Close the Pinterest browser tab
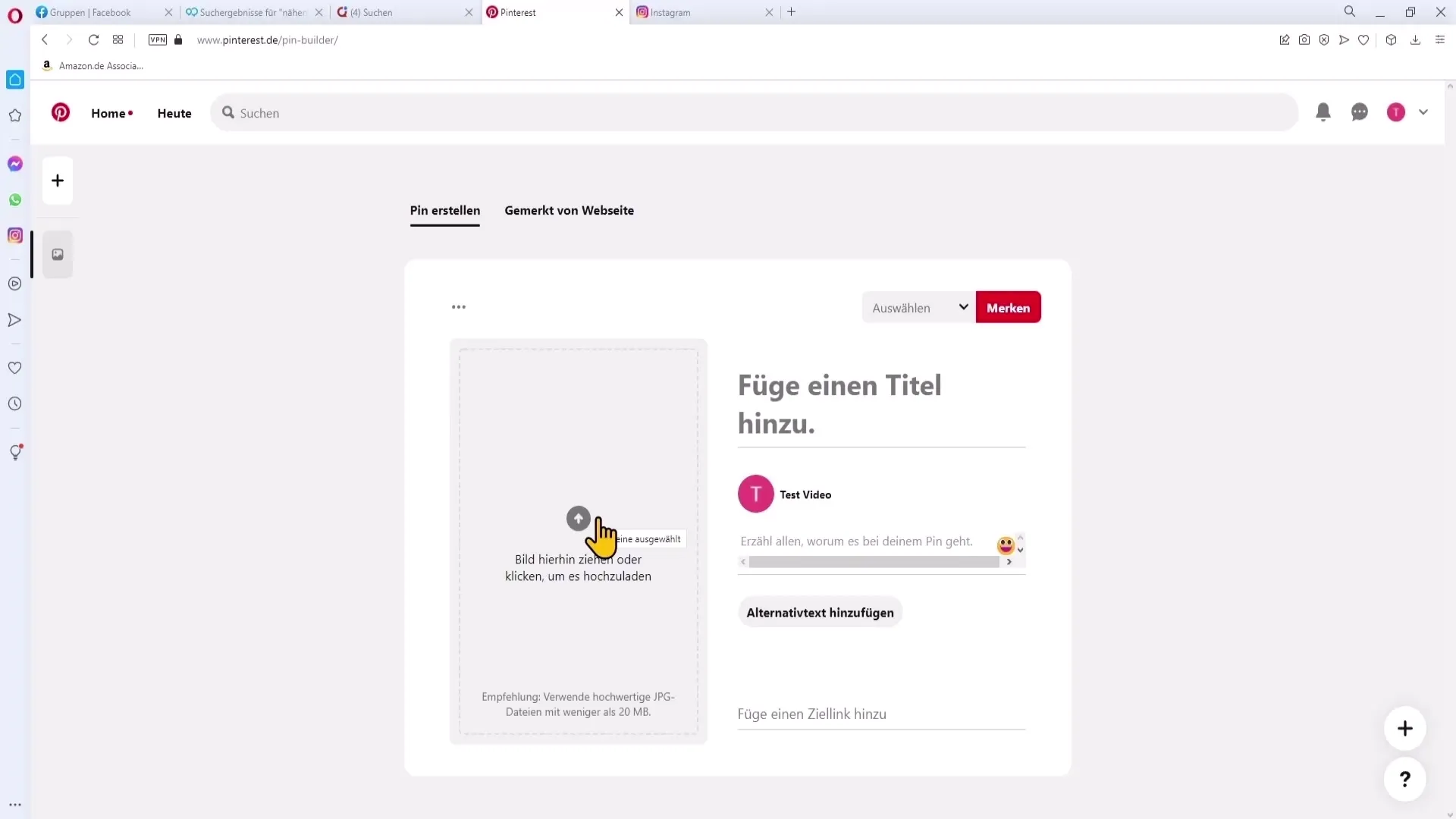Screen dimensions: 1456x819 (619, 12)
